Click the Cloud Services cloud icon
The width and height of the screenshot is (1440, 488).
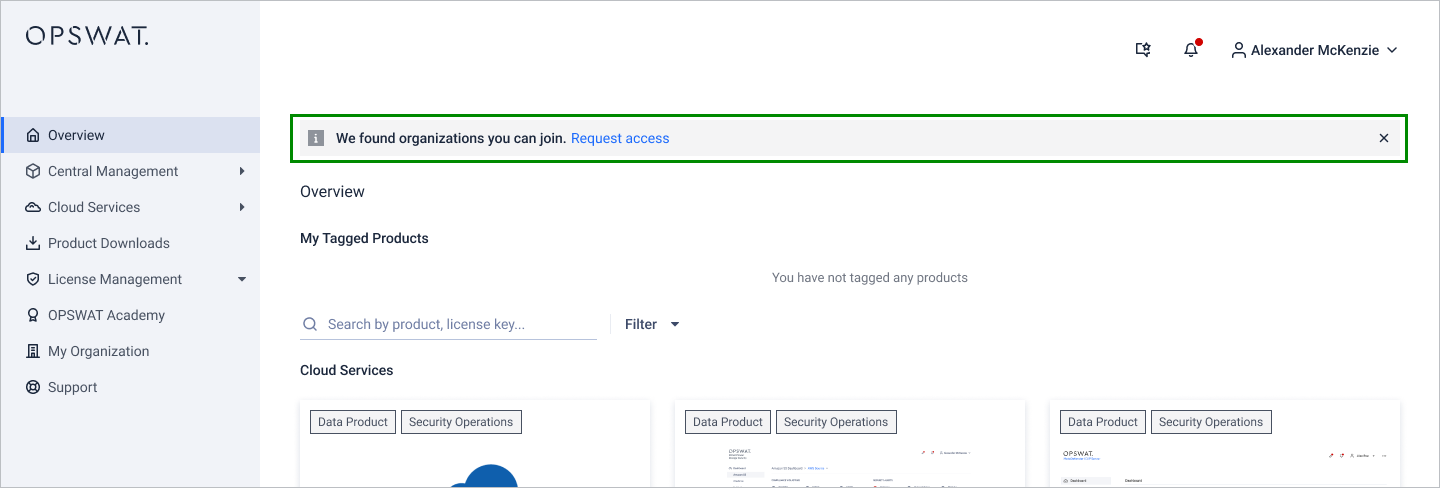point(33,207)
